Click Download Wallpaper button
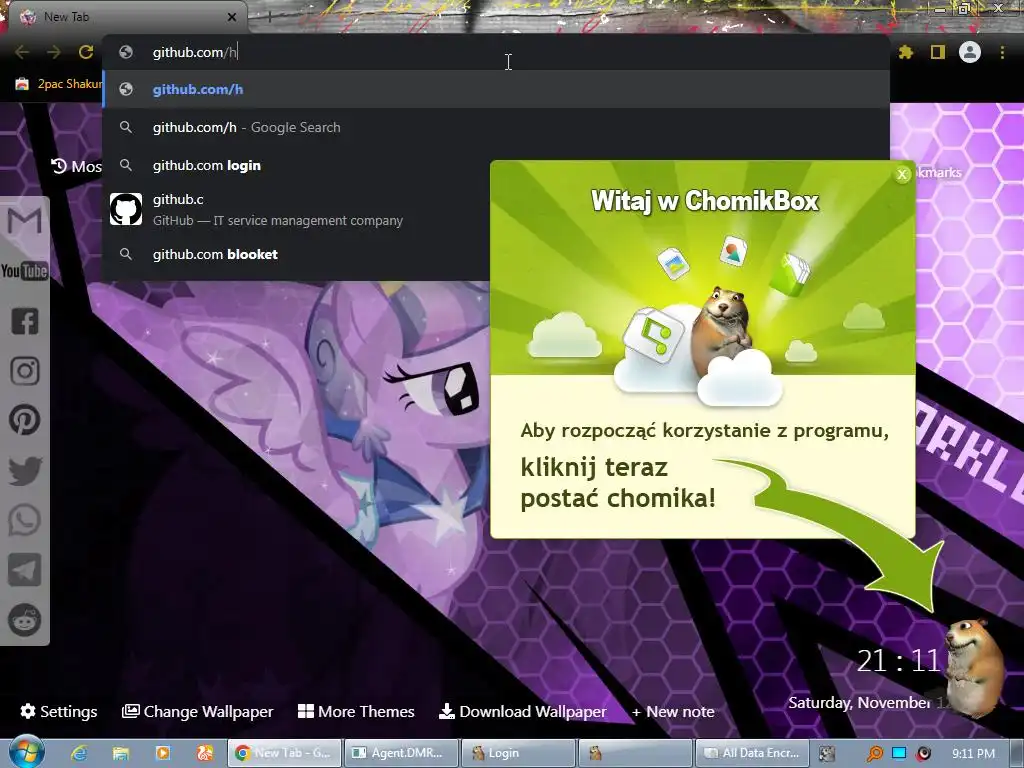1024x768 pixels. (x=523, y=711)
